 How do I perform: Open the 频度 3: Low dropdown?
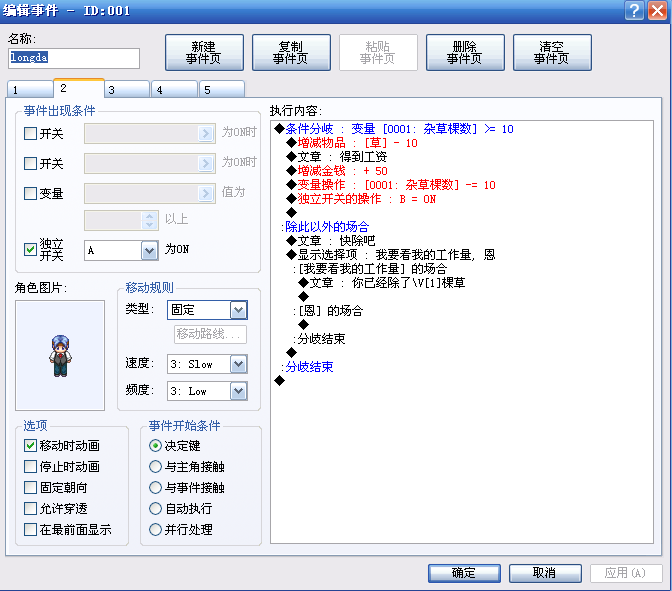pos(239,391)
